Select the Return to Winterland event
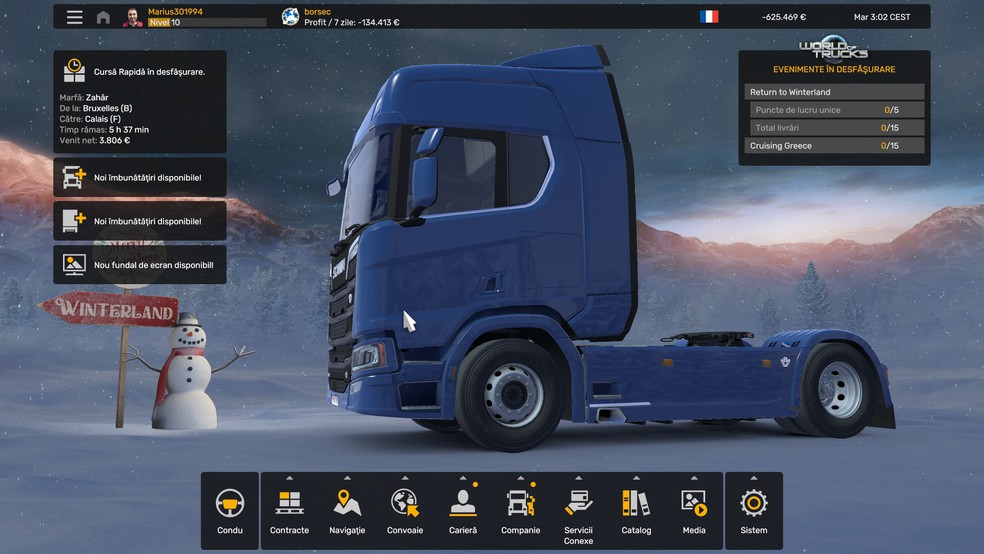984x554 pixels. pyautogui.click(x=834, y=92)
